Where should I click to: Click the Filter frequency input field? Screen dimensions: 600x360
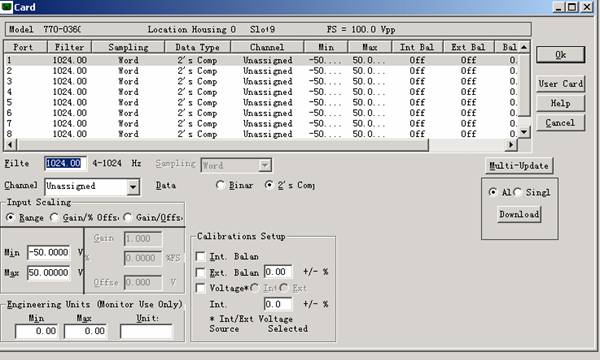point(65,163)
